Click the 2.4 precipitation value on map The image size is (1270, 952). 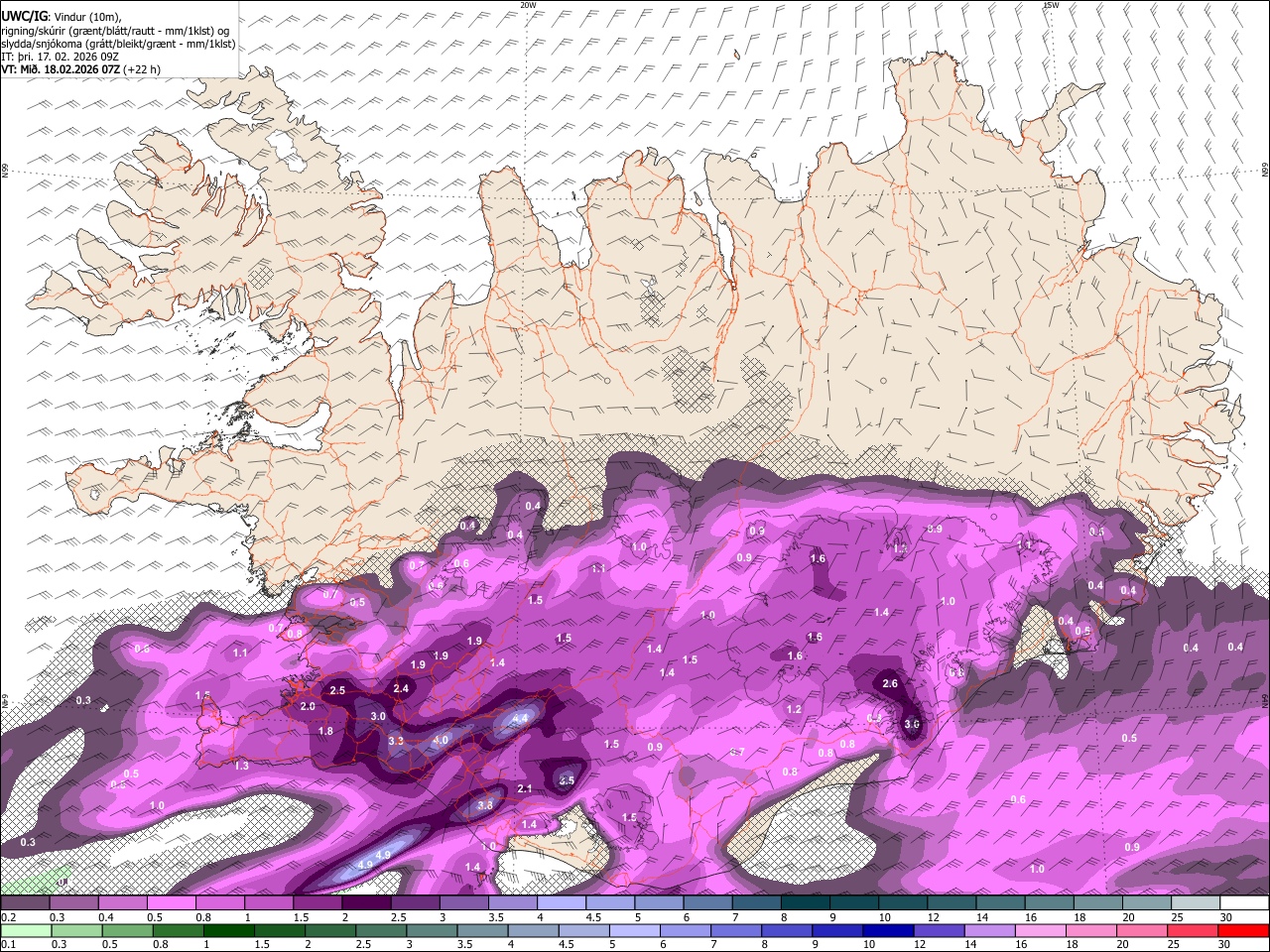click(x=401, y=687)
